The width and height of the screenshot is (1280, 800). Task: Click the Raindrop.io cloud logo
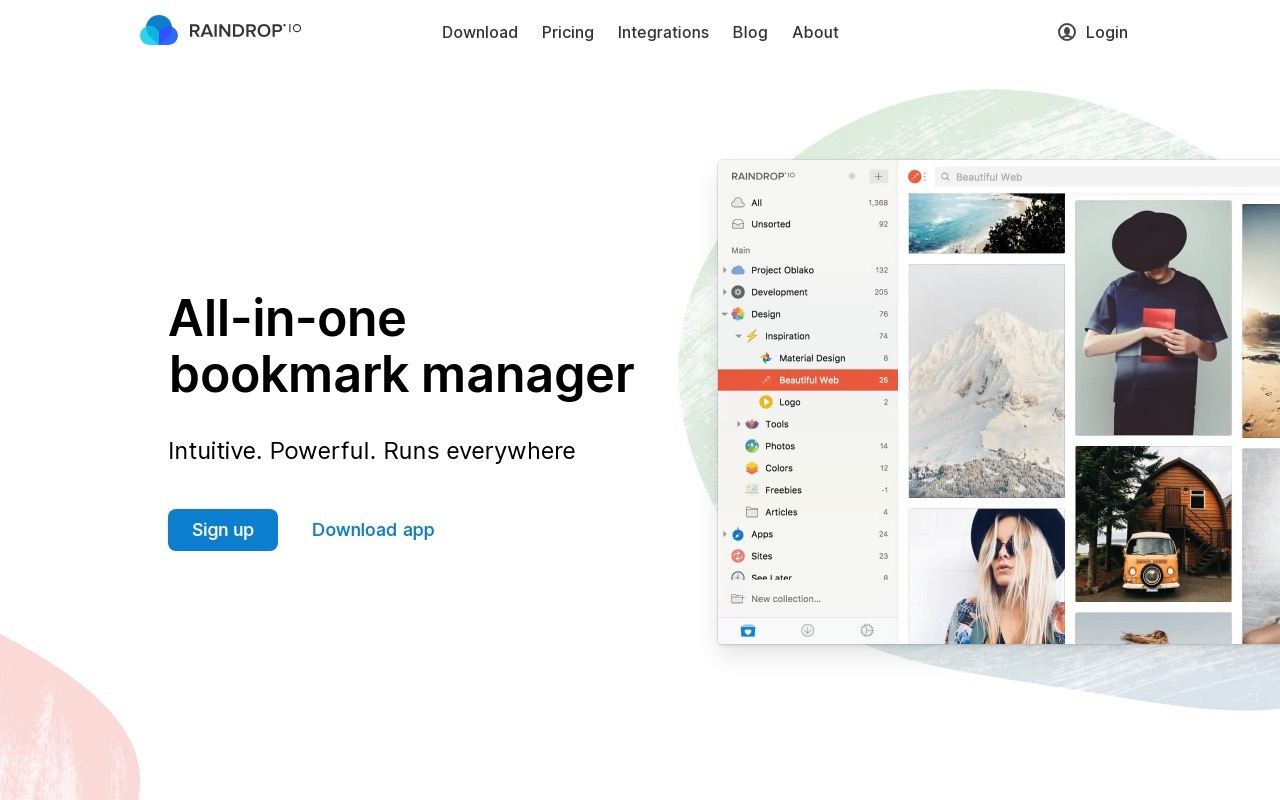click(x=159, y=31)
